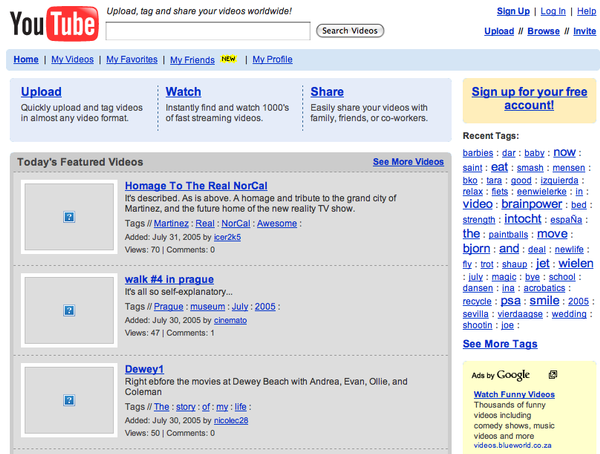Open the Sign Up link
This screenshot has height=454, width=600.
coord(513,11)
